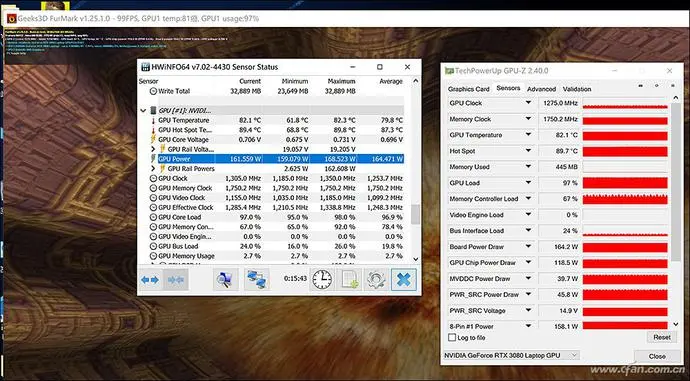Click the GPU-Z sensor list scroll down arrow
This screenshot has height=381, width=690.
click(676, 325)
